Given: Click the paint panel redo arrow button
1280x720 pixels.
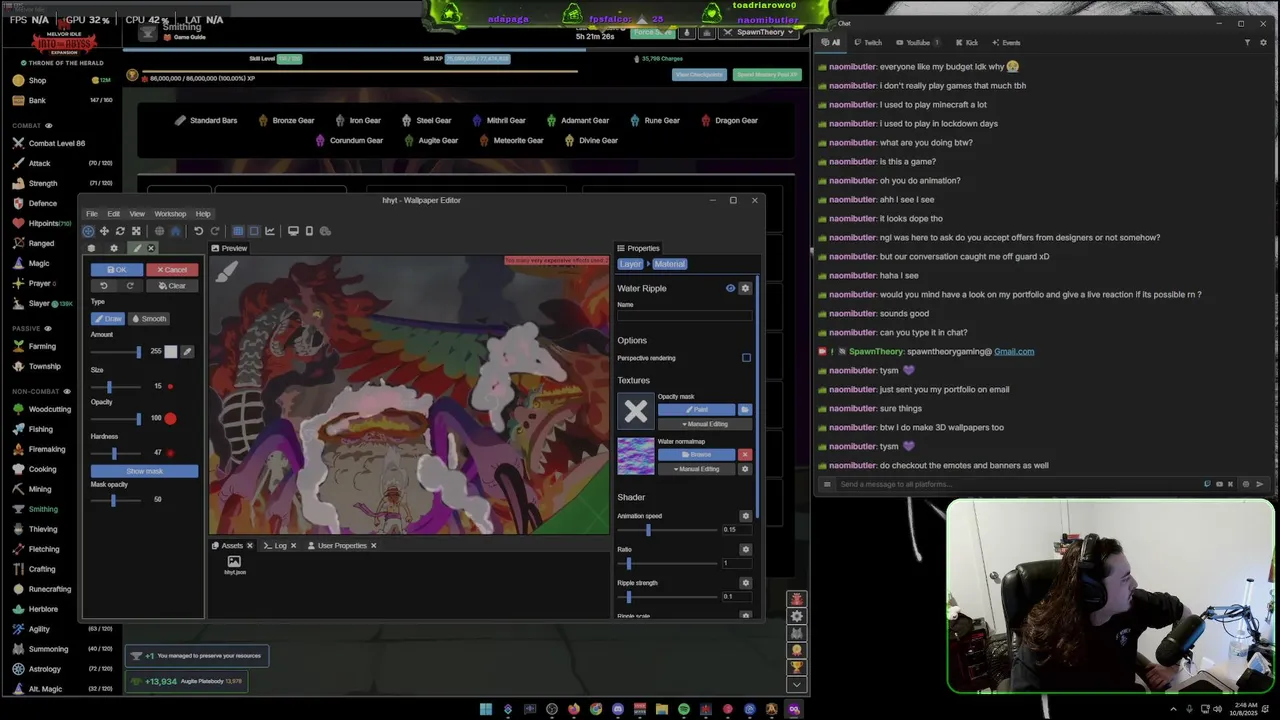Looking at the screenshot, I should pyautogui.click(x=130, y=286).
